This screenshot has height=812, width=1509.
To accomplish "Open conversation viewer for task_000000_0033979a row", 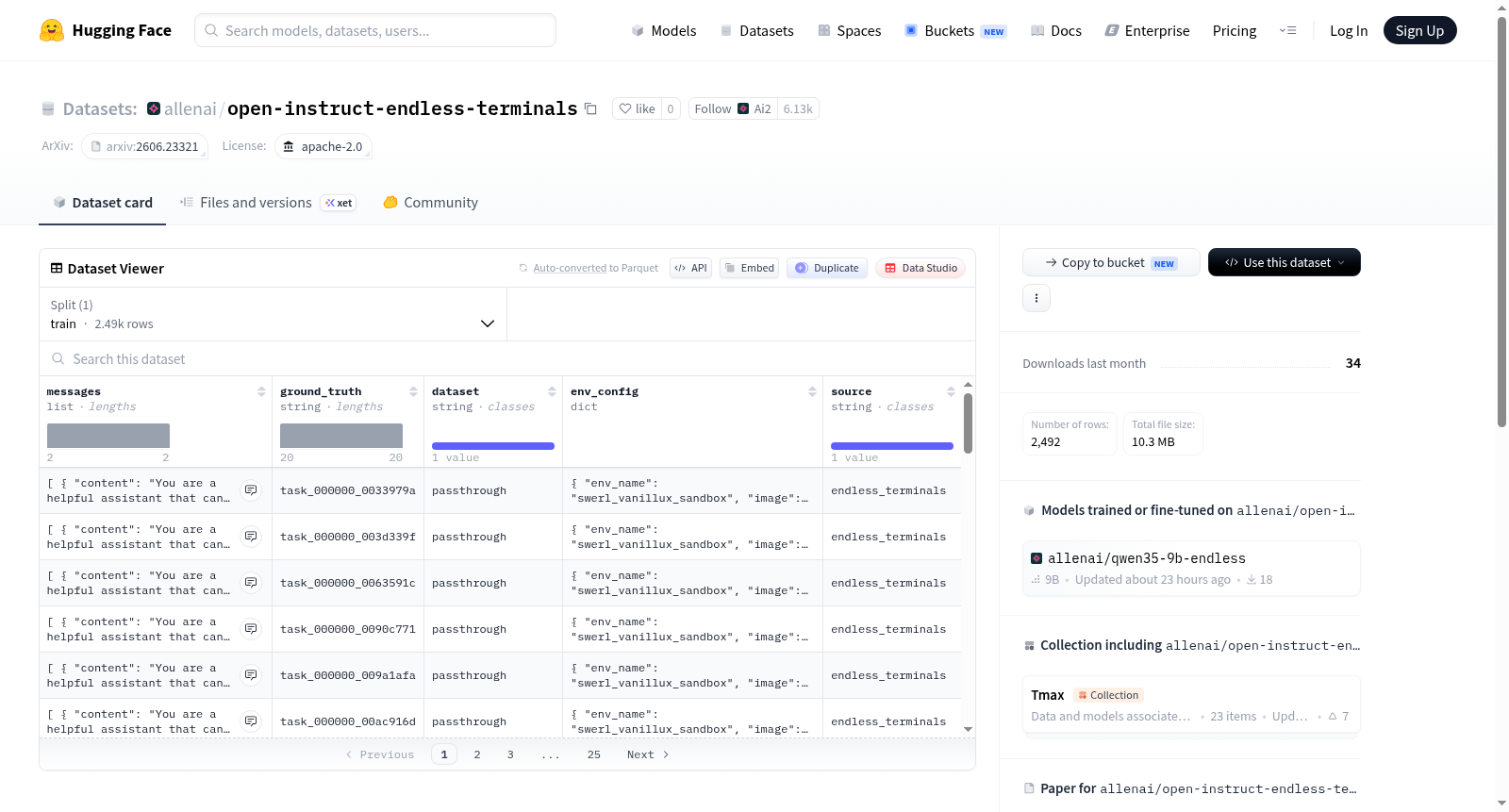I will click(251, 490).
